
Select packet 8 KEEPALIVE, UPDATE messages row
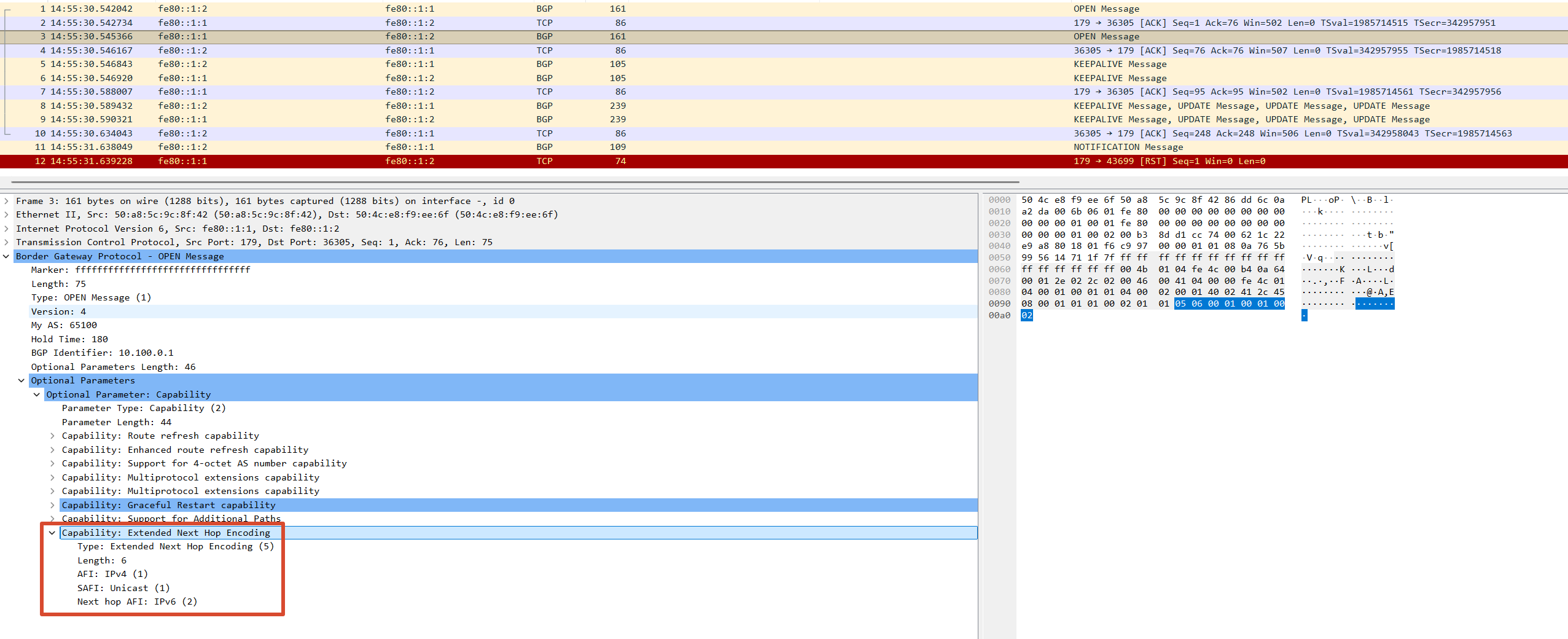(784, 106)
